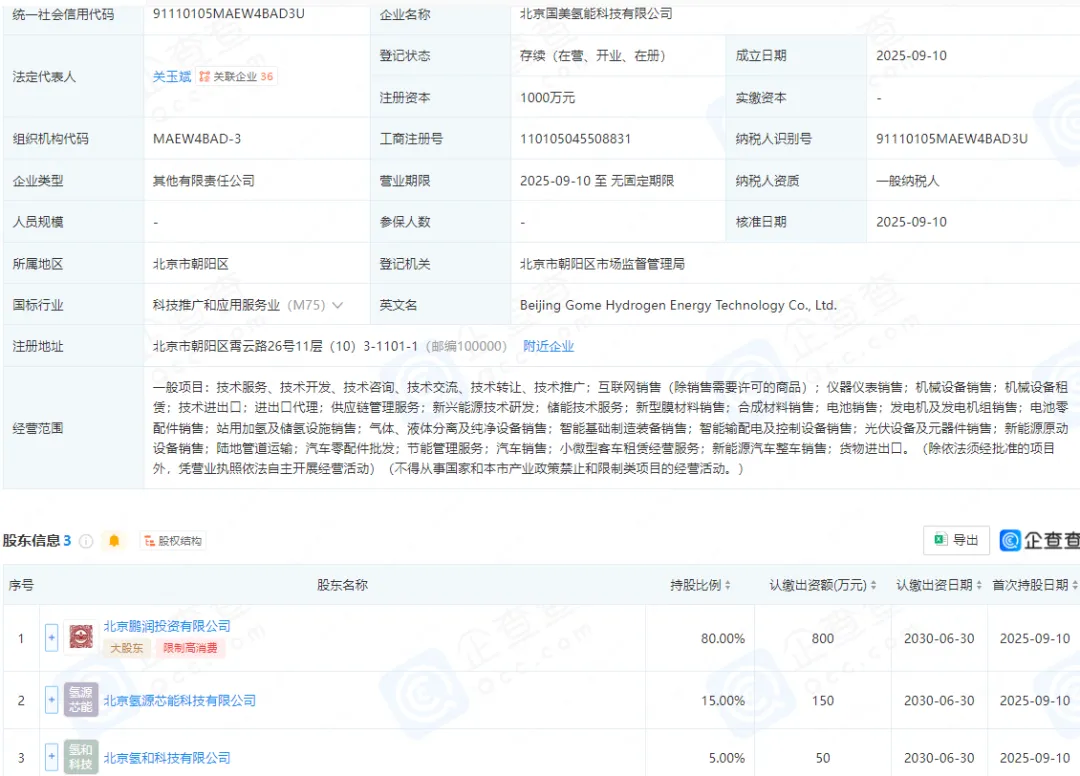
Task: Select 一般纳税人 taxpayer qualification
Action: [x=907, y=181]
